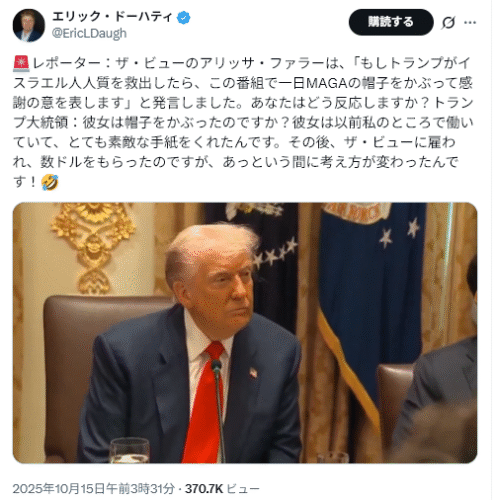The height and width of the screenshot is (500, 495).
Task: Click the flag lapel pin in the video
Action: [x=253, y=372]
